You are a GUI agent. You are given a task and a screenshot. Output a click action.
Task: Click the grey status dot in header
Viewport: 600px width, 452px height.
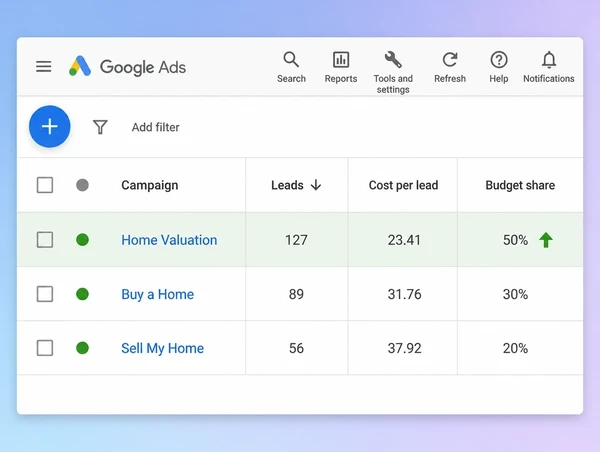[x=82, y=185]
